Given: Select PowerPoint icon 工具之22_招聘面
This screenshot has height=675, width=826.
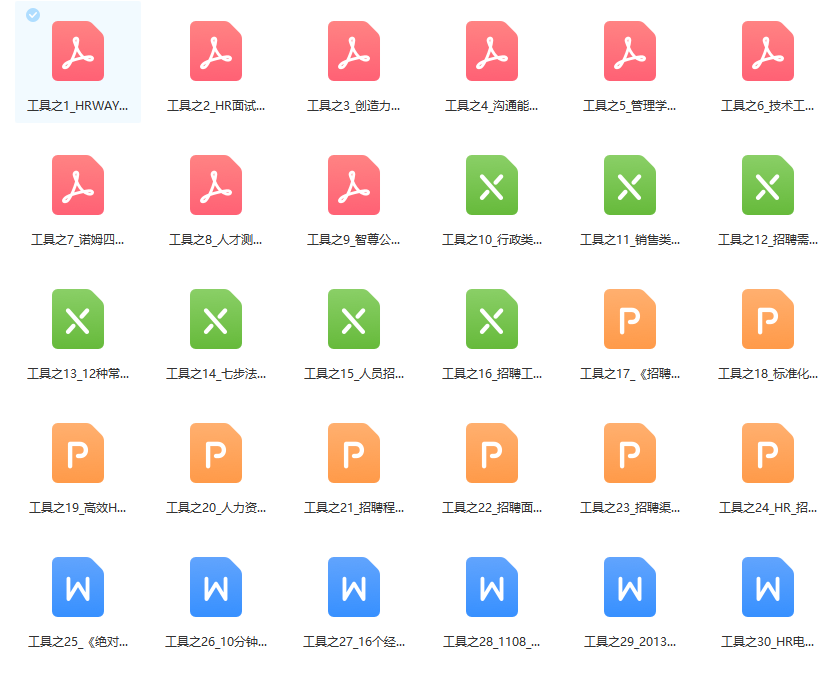Looking at the screenshot, I should click(x=492, y=453).
